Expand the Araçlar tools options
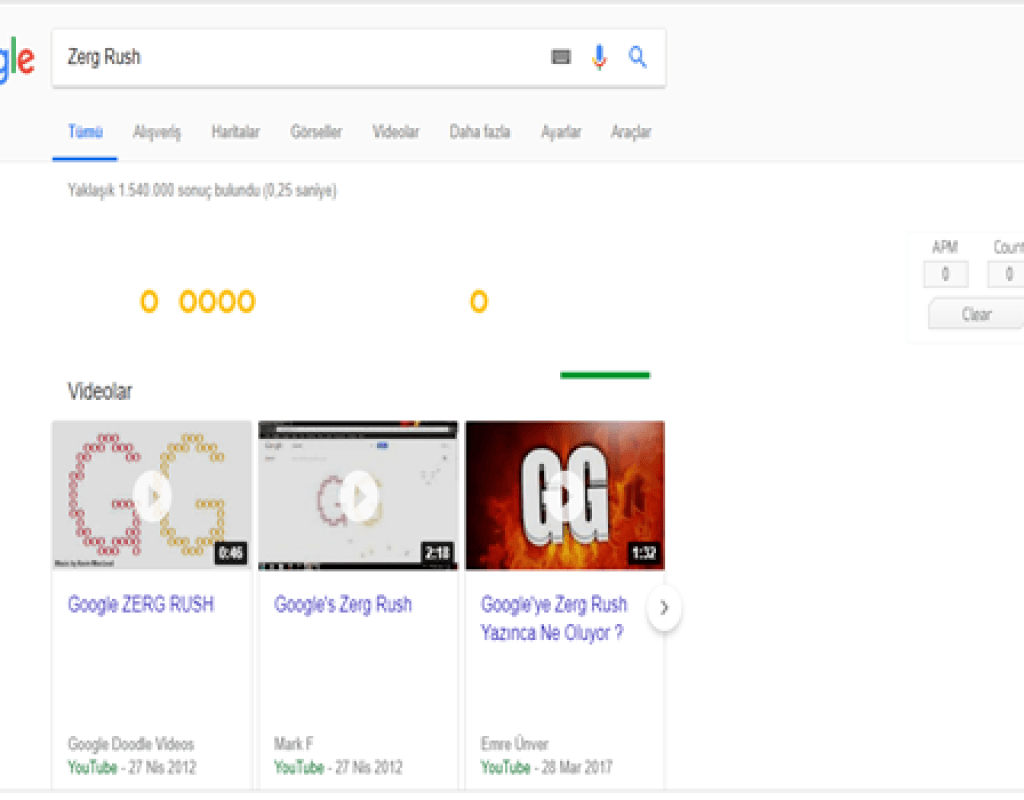Screen dimensions: 1024x800 click(631, 132)
